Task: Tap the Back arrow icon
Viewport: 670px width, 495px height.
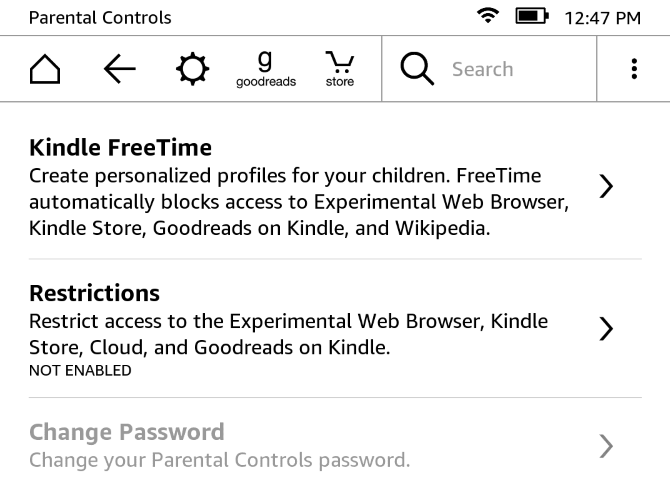Action: 120,69
